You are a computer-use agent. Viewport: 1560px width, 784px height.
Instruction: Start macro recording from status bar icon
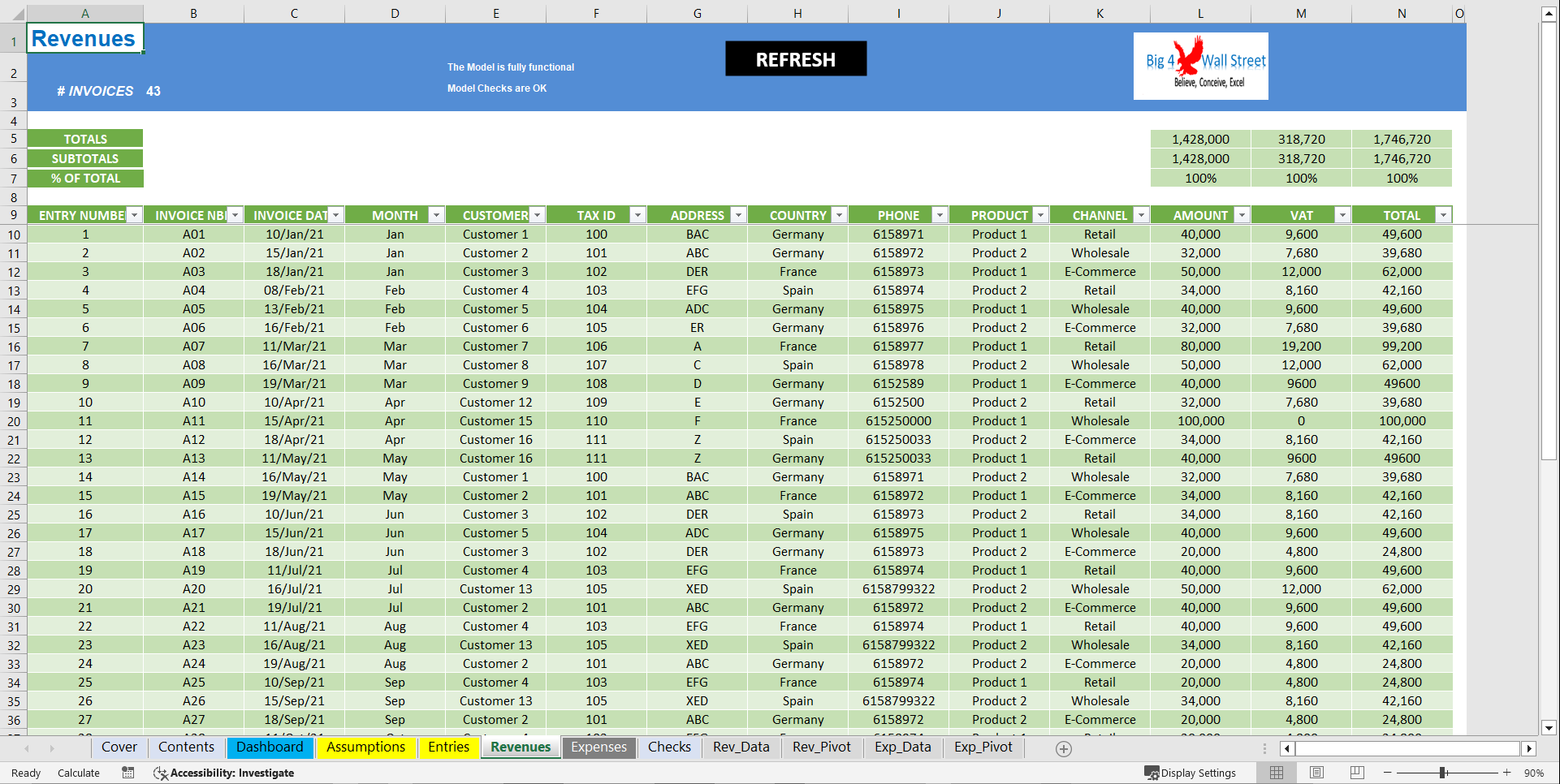coord(127,773)
